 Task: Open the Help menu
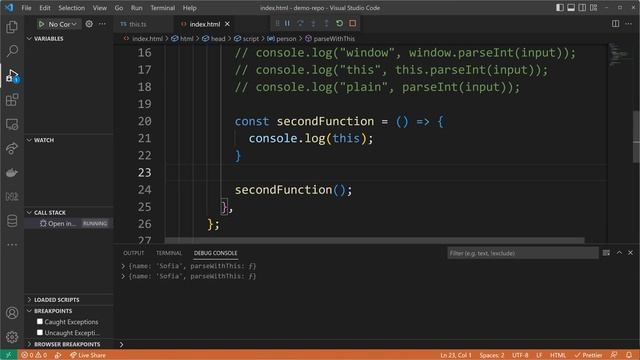click(189, 8)
